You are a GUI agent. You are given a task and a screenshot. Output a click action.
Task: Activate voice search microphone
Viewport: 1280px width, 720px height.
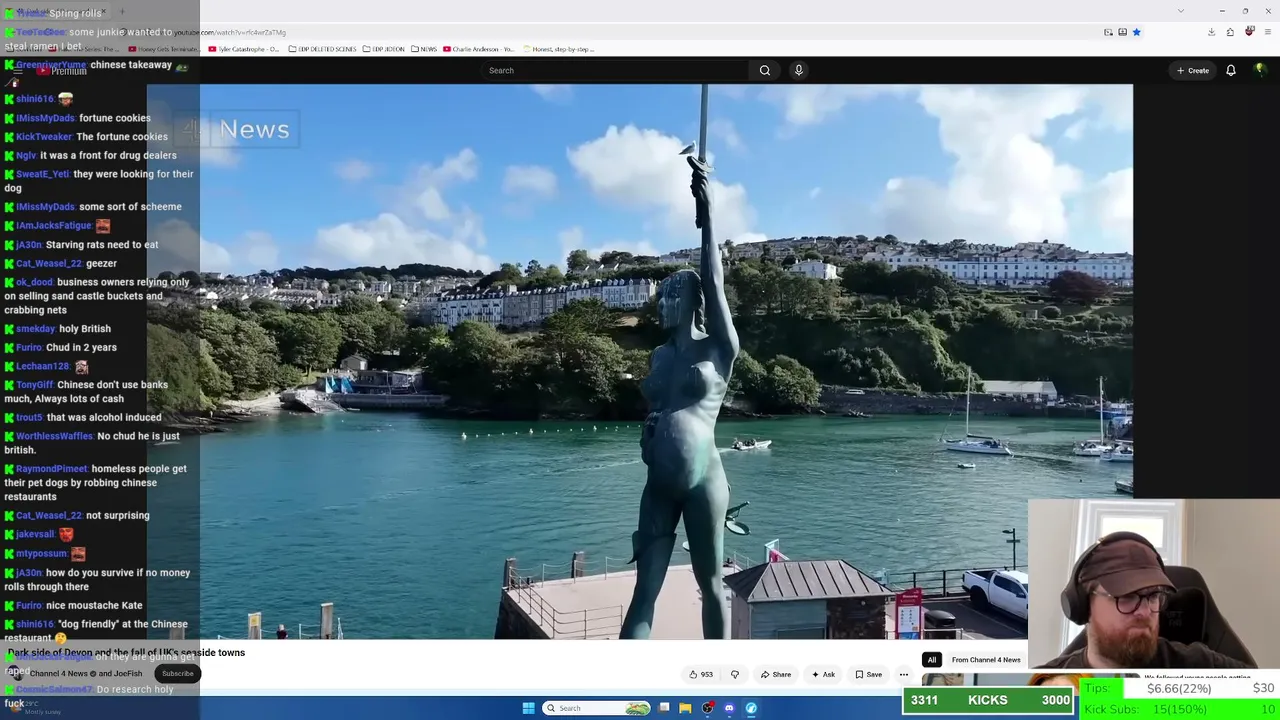(798, 70)
